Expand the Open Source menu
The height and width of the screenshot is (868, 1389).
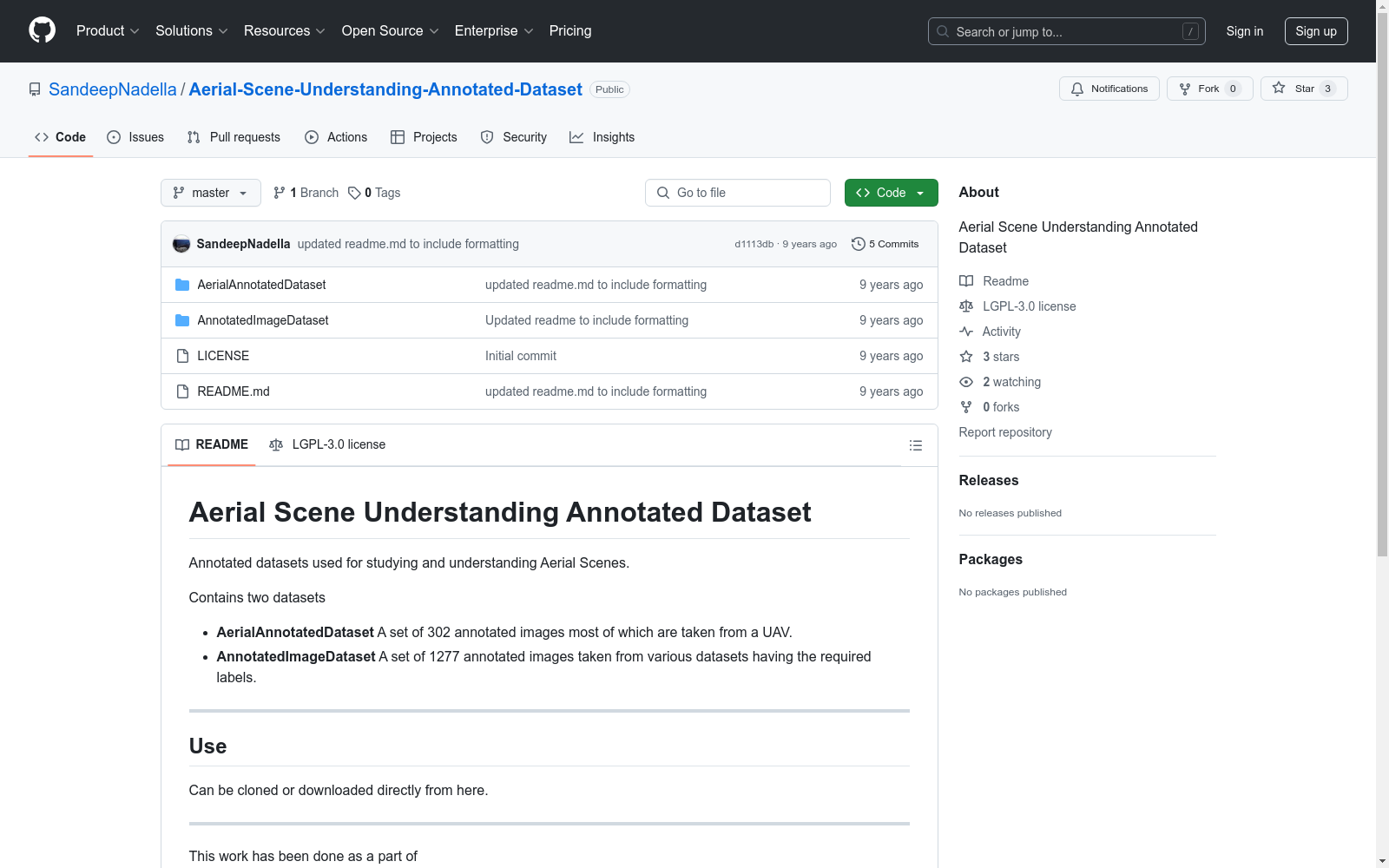390,31
